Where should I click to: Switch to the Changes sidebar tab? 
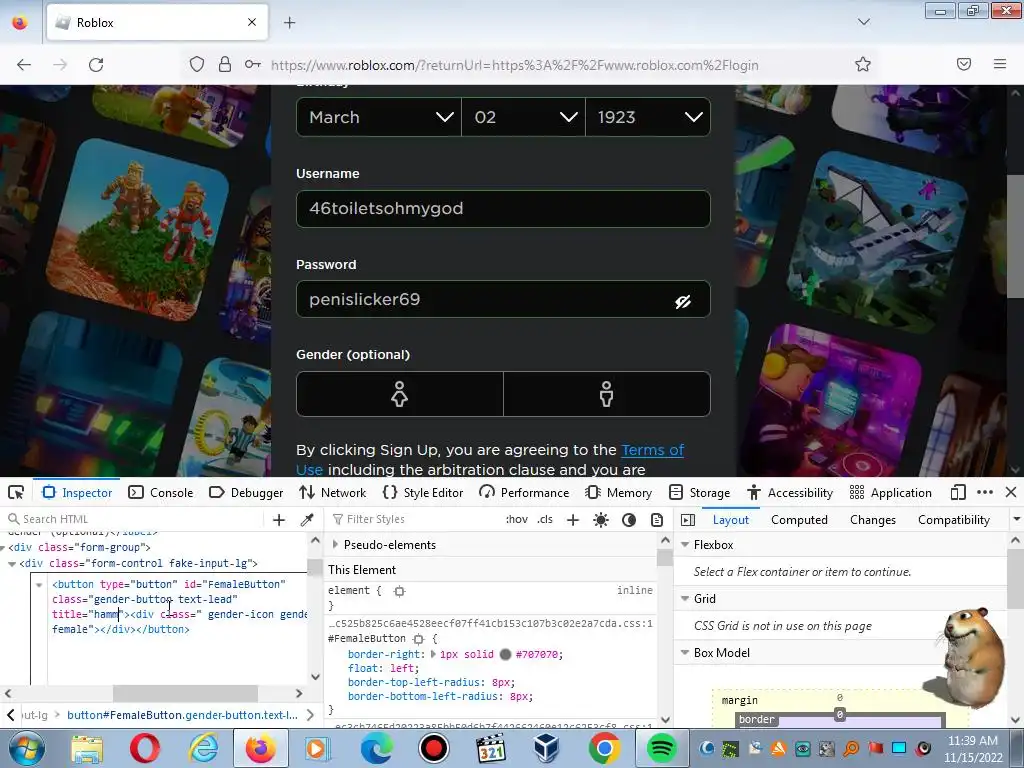pyautogui.click(x=872, y=520)
